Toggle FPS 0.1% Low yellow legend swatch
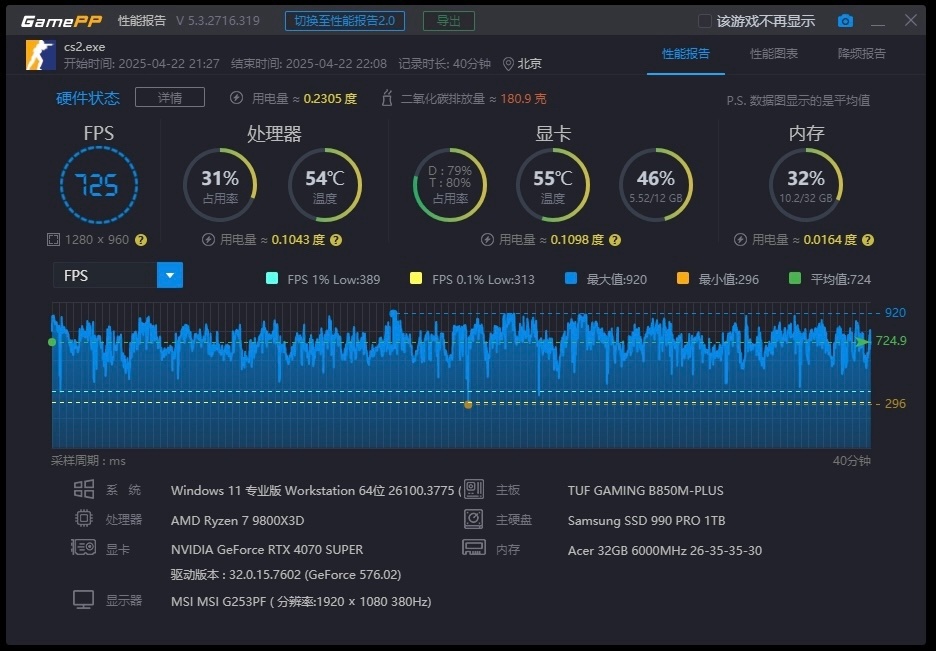The image size is (936, 651). click(416, 278)
